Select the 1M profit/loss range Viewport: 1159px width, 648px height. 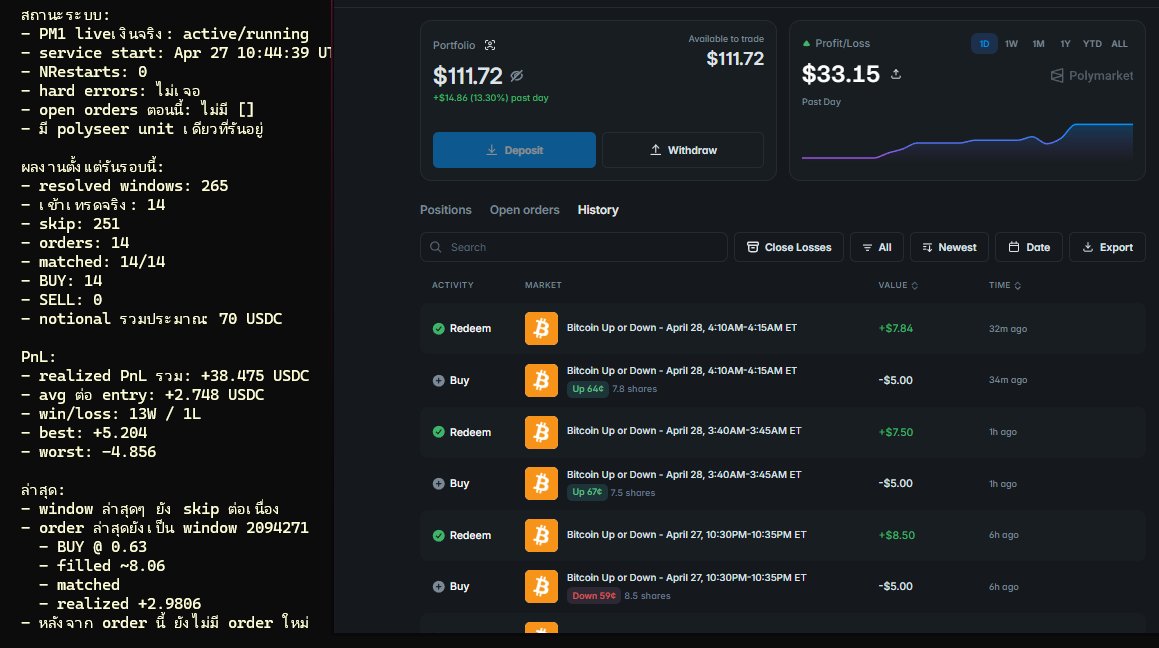[x=1039, y=44]
